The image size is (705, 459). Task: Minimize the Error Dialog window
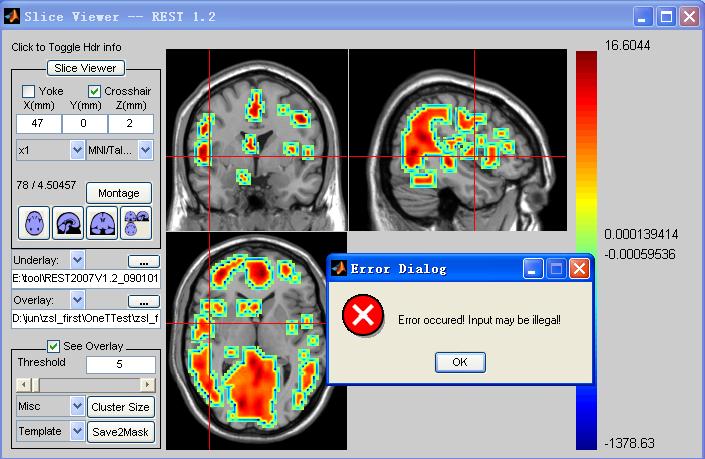click(x=533, y=269)
